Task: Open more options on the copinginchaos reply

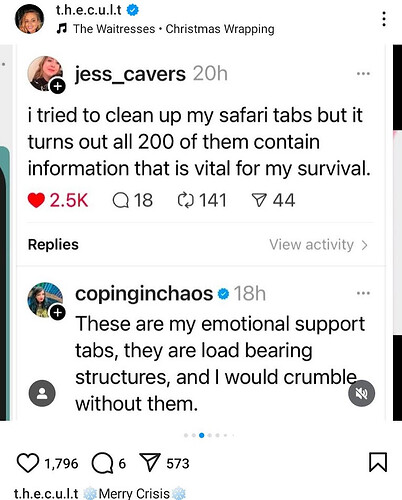Action: (x=363, y=293)
